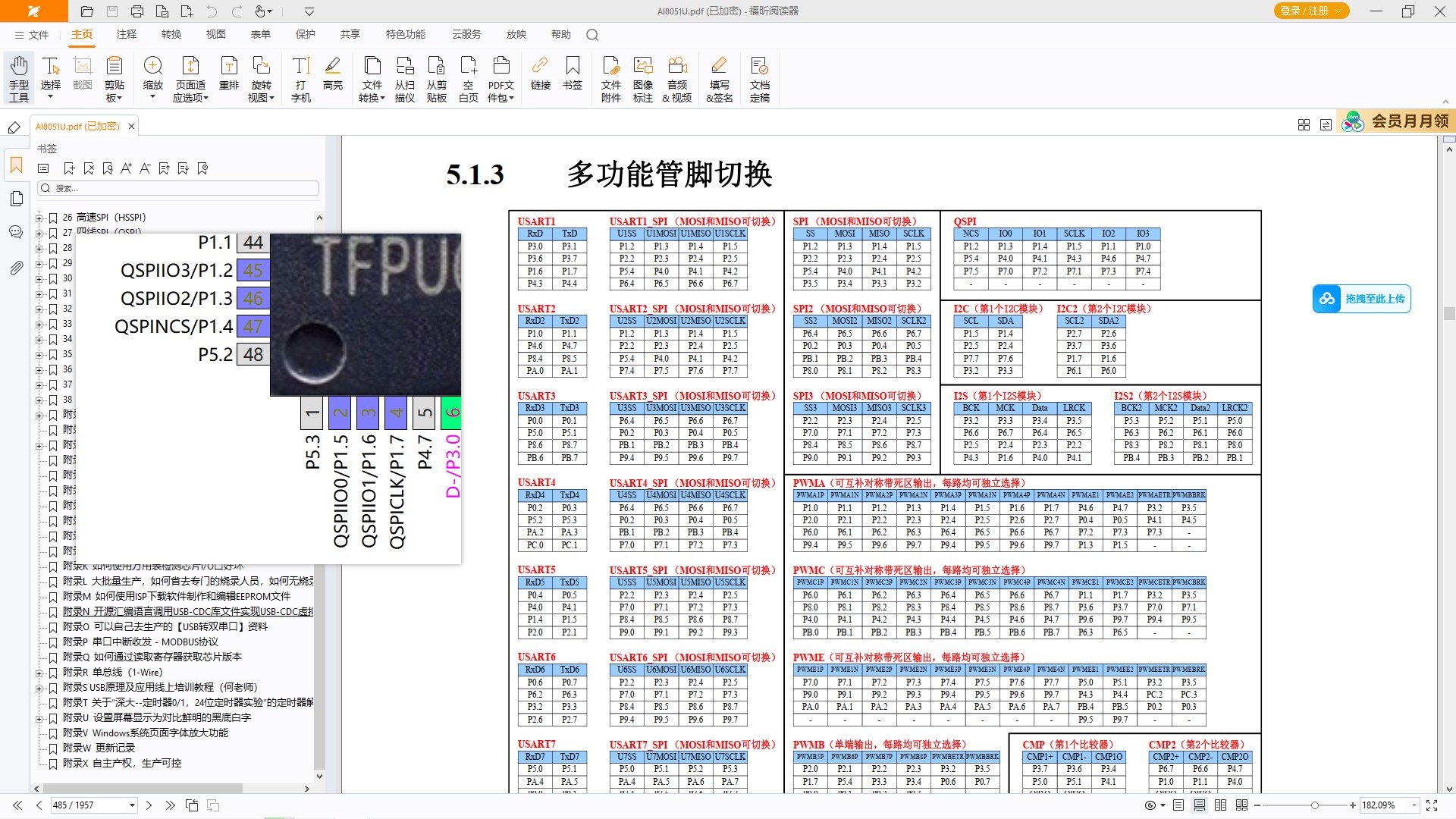Expand bookmark 附录S USB原理及应用
This screenshot has height=819, width=1456.
click(39, 689)
